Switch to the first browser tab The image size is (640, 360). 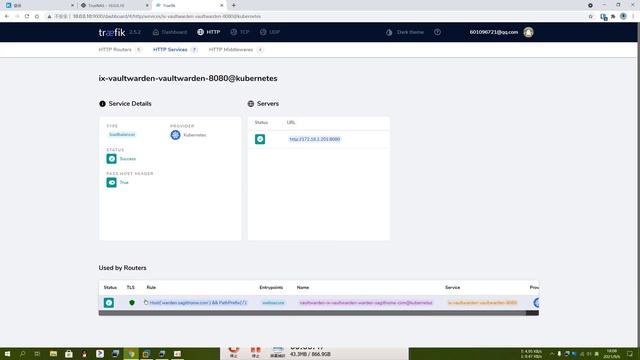[x=39, y=5]
